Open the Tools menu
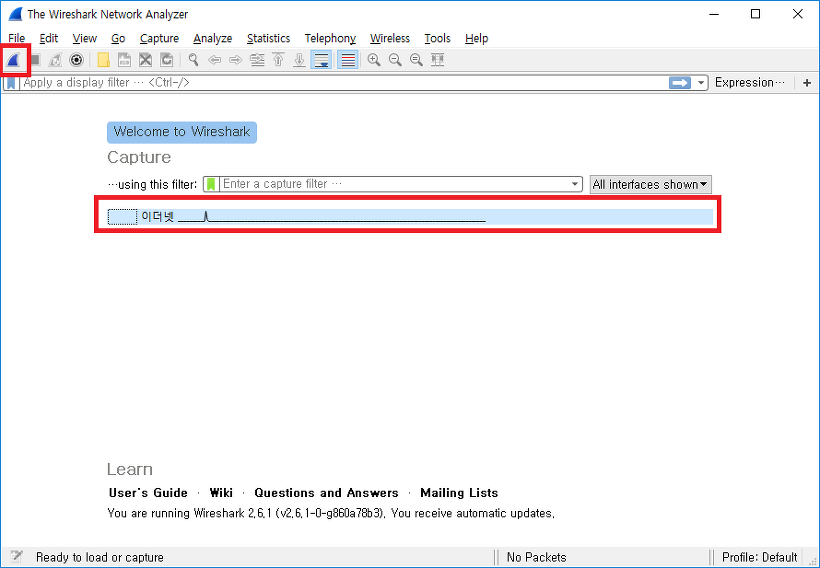820x568 pixels. click(x=437, y=38)
